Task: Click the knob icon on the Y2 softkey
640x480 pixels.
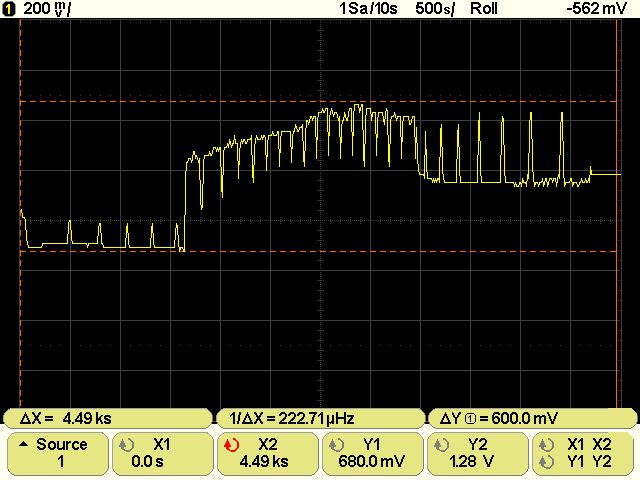Action: click(441, 444)
